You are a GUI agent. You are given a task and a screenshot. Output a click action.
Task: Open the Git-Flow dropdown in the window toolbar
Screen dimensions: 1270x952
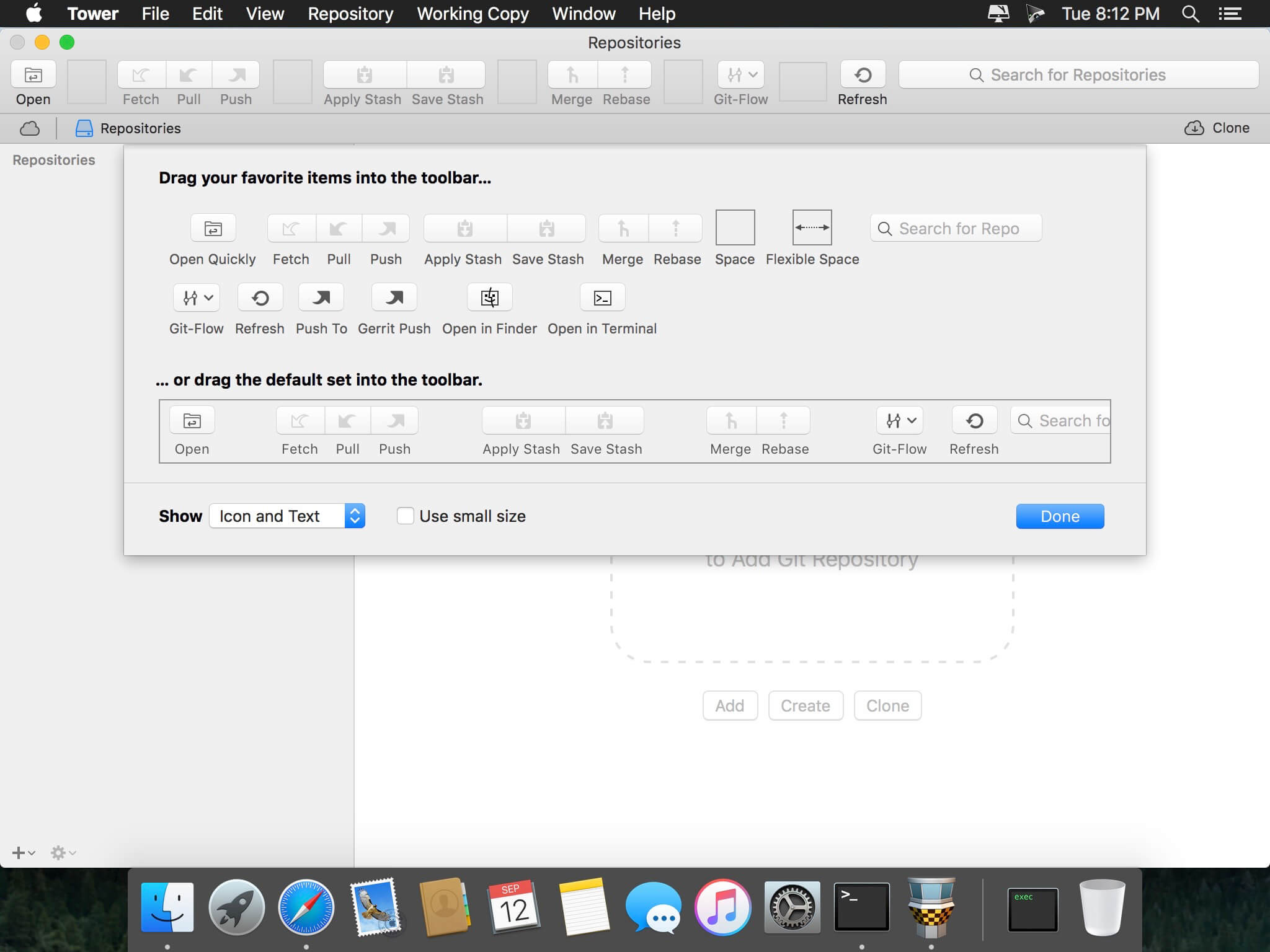(741, 75)
